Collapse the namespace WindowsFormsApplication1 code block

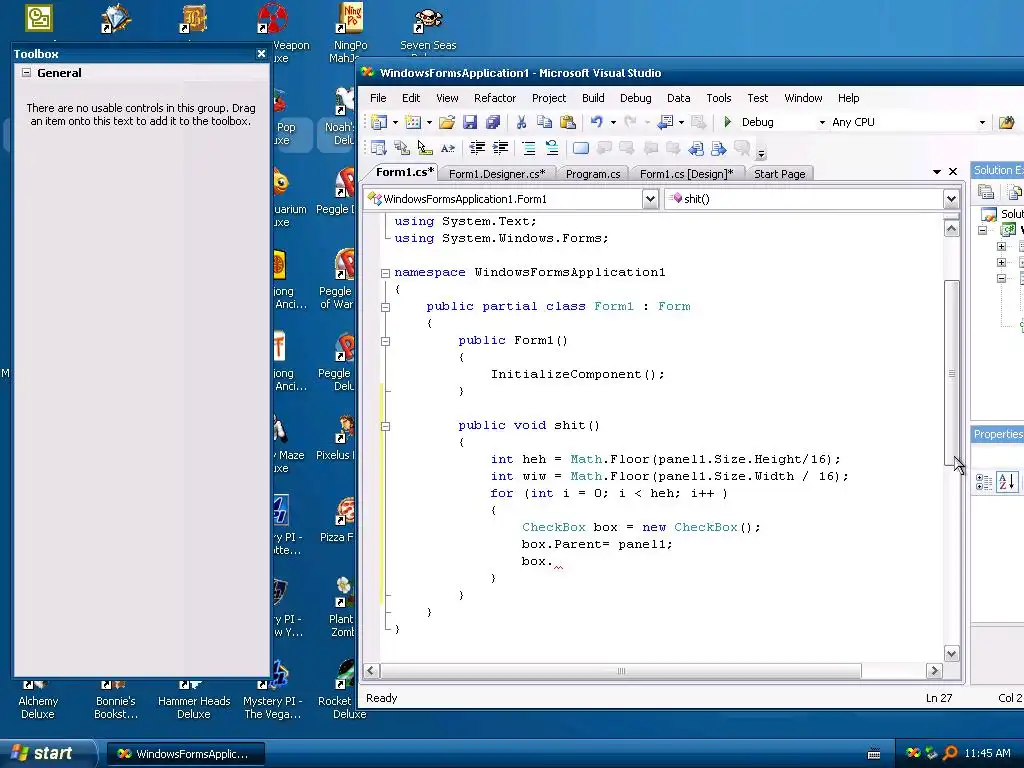coord(385,273)
